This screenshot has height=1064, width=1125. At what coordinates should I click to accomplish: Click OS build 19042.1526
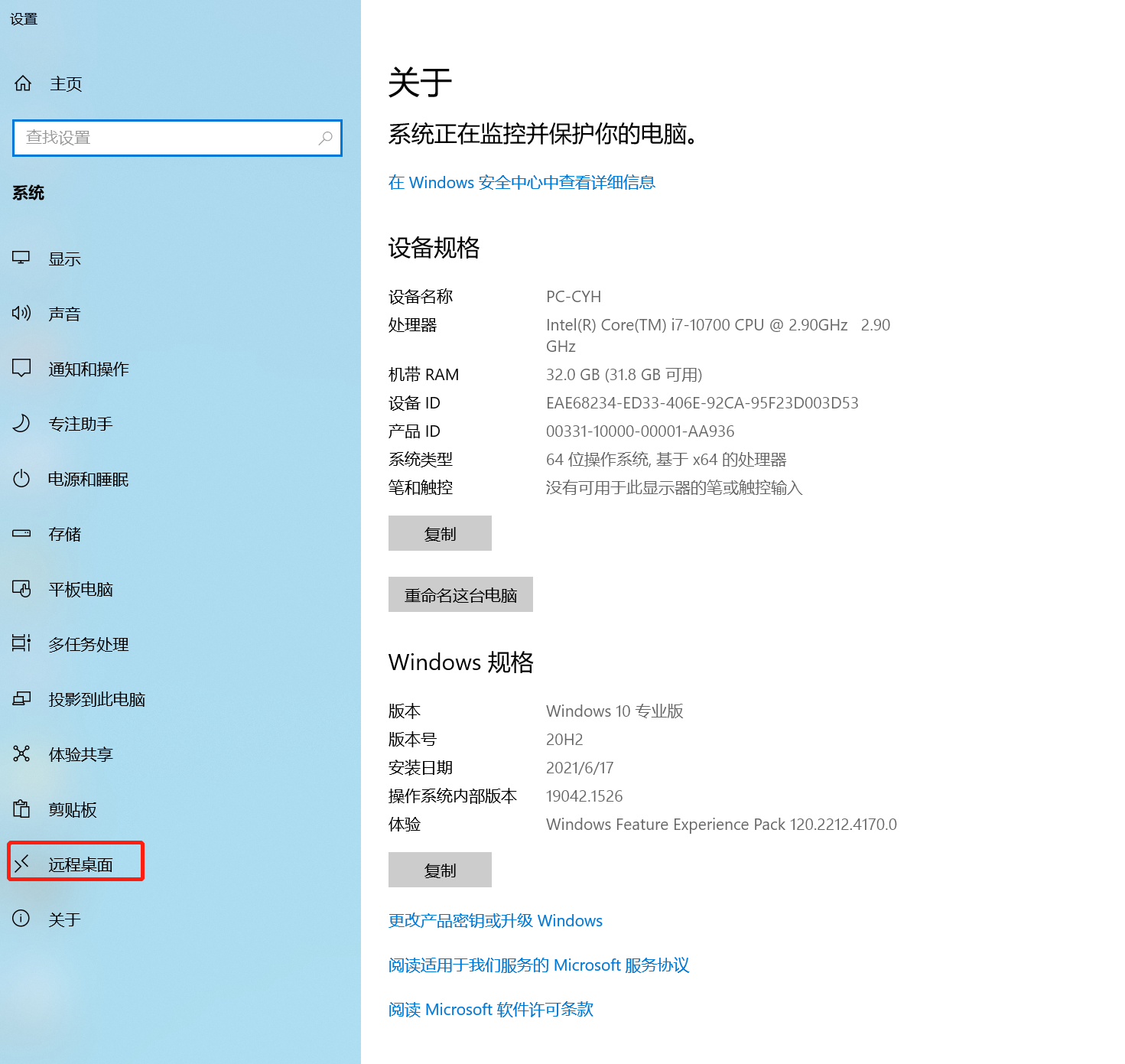coord(584,796)
